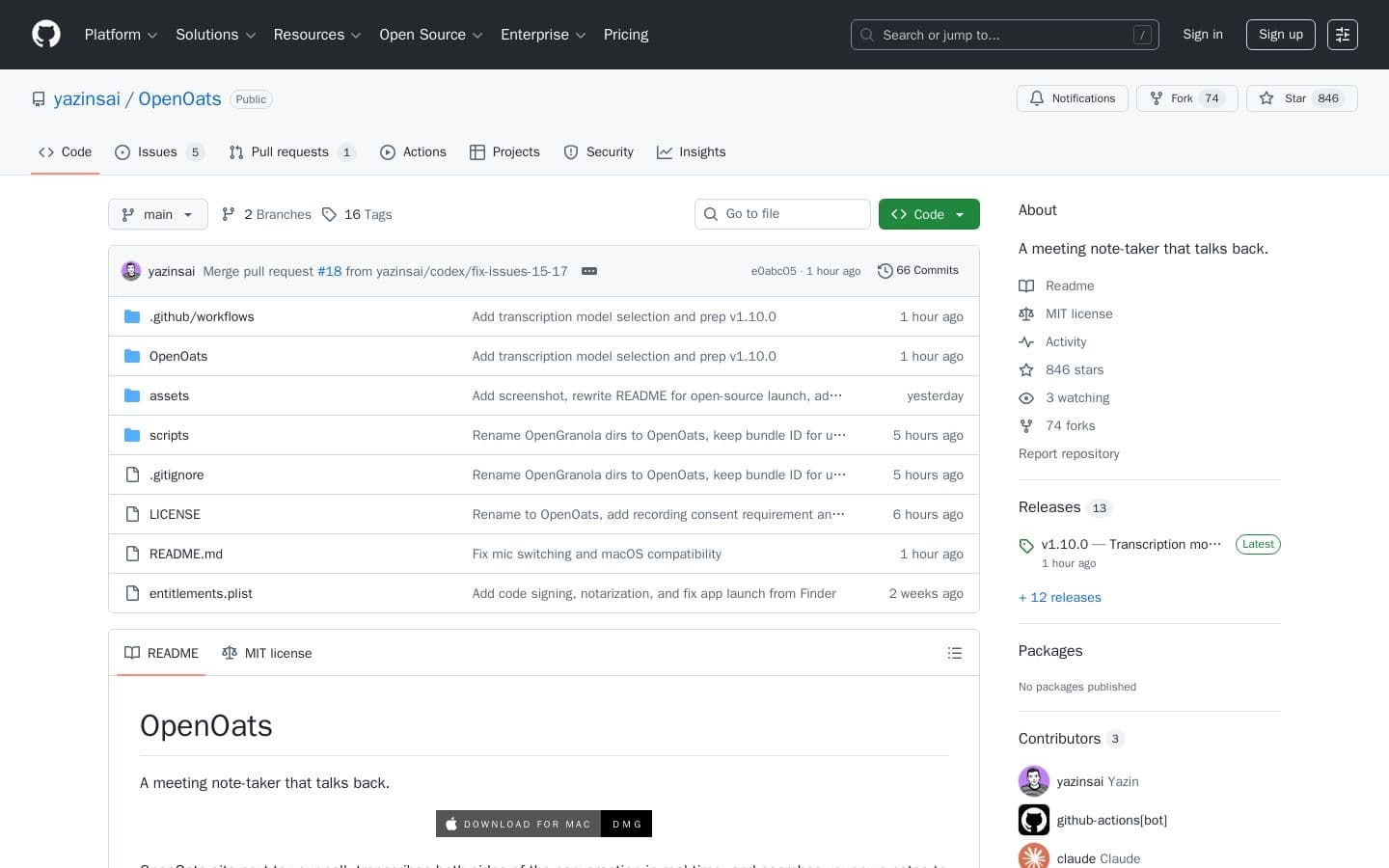Open the GitHub home logo

[x=46, y=34]
